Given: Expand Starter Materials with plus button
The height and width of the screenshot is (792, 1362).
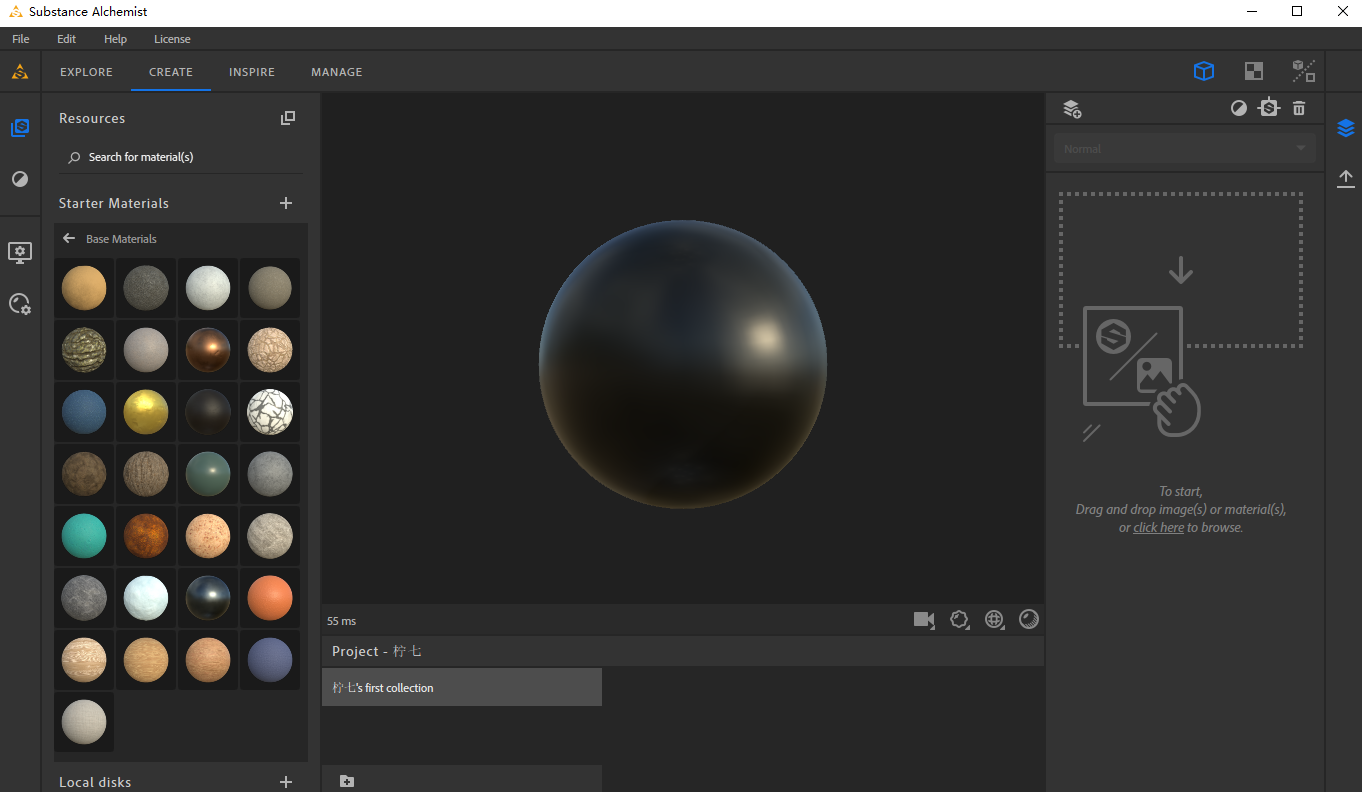Looking at the screenshot, I should pyautogui.click(x=286, y=203).
